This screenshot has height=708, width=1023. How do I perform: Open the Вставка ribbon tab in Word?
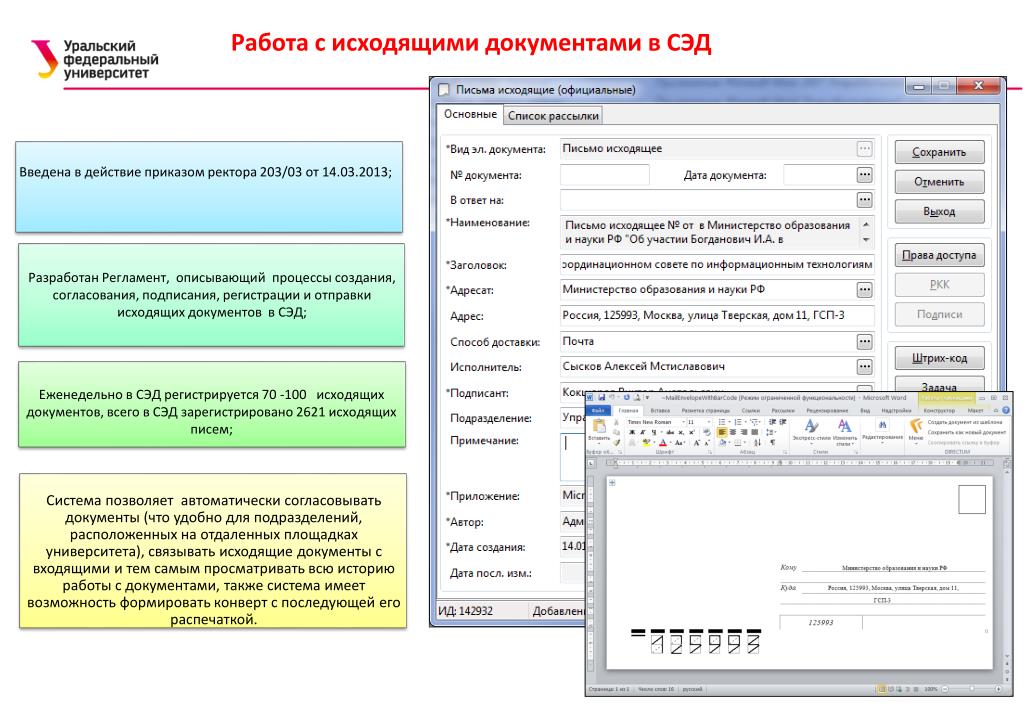click(660, 410)
